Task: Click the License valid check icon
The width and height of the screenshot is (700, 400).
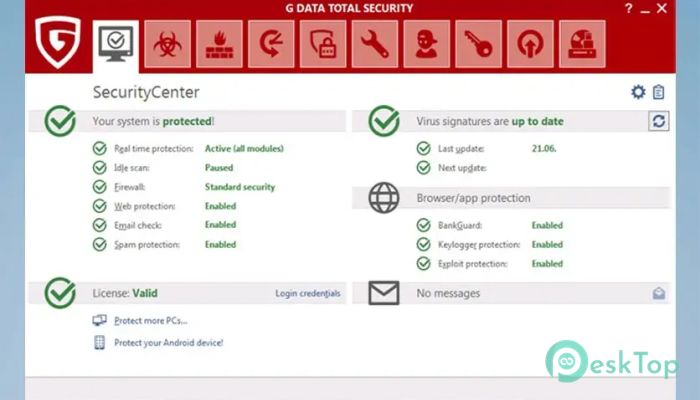Action: (60, 293)
